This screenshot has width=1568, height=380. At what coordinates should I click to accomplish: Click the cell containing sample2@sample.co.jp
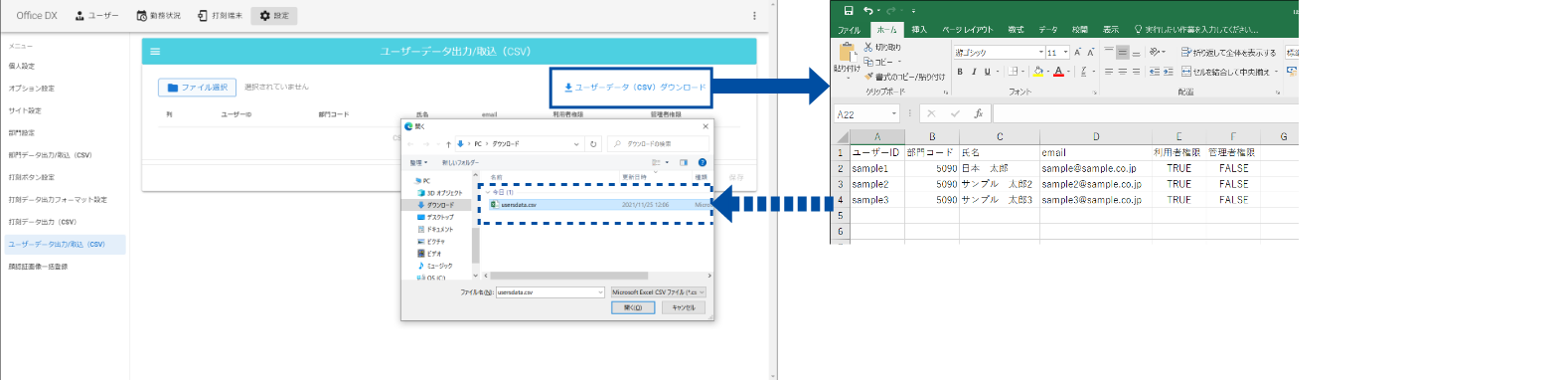click(x=1096, y=184)
